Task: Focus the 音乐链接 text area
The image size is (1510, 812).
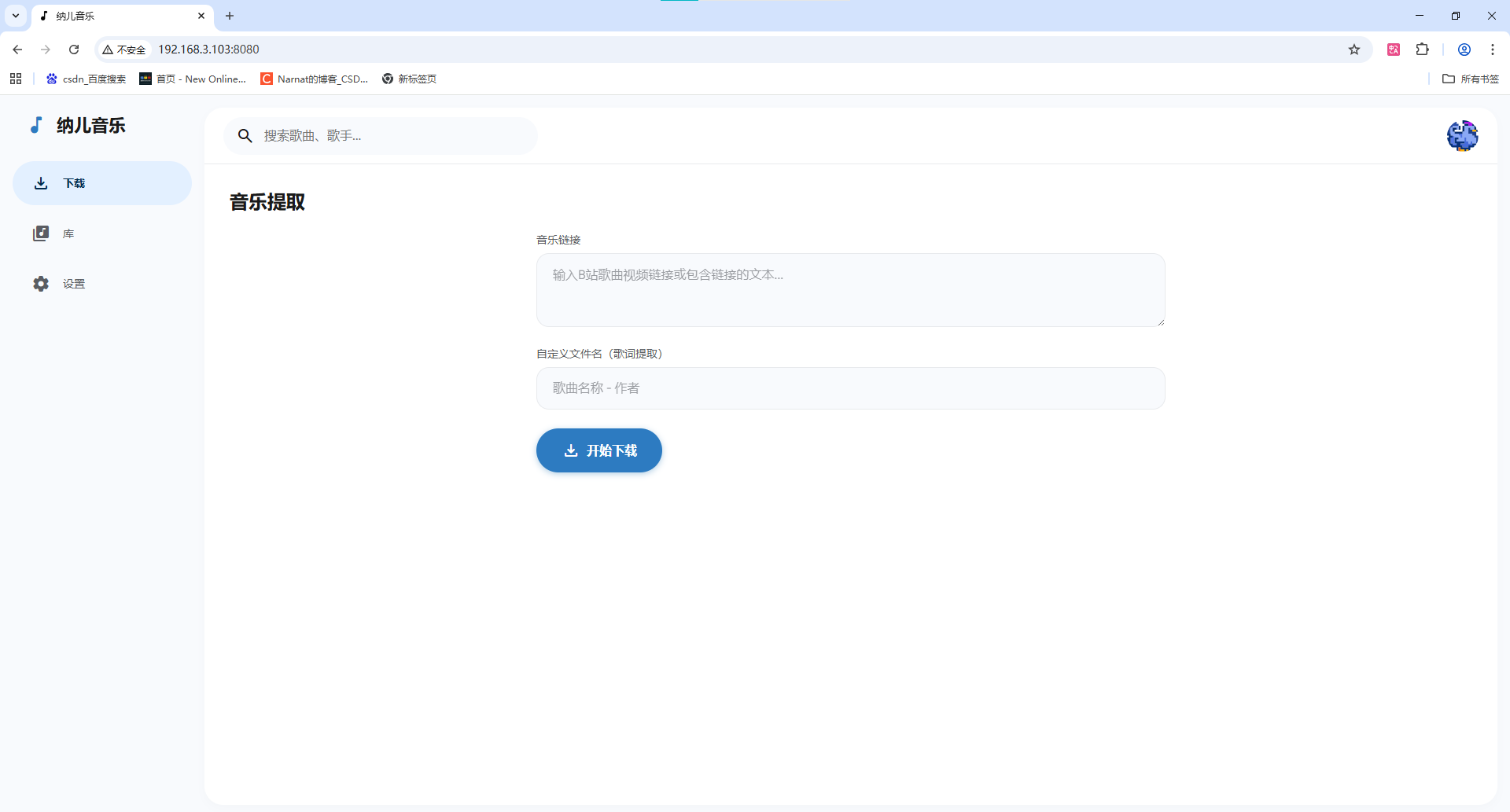Action: coord(851,290)
